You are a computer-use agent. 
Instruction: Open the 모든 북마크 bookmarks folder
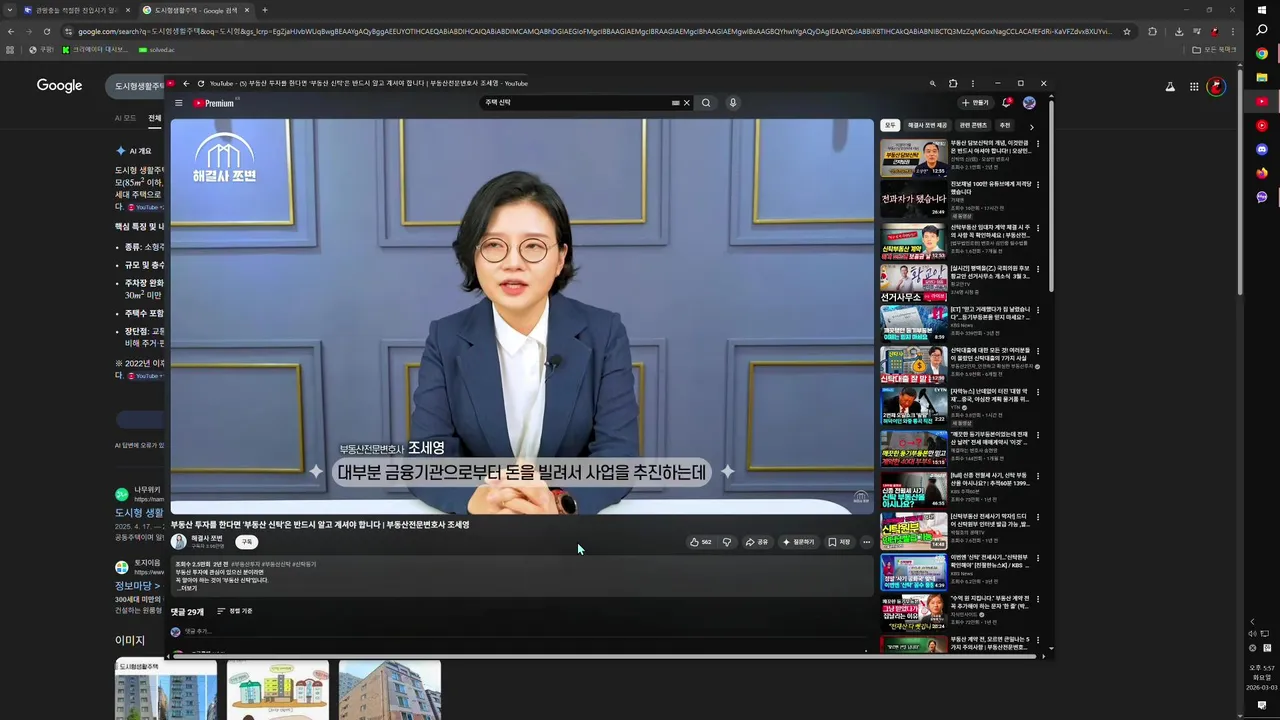pos(1214,49)
